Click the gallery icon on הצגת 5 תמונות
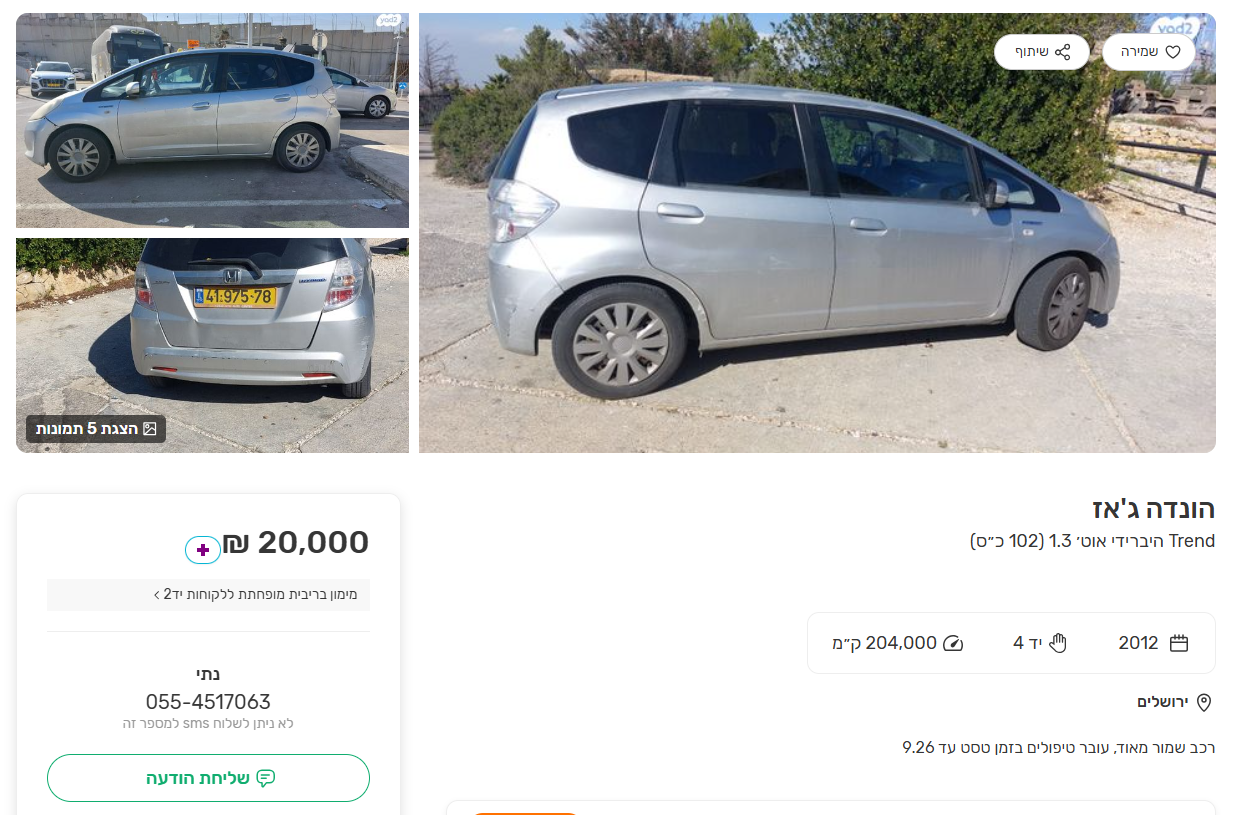Viewport: 1260px width, 815px height. click(150, 429)
